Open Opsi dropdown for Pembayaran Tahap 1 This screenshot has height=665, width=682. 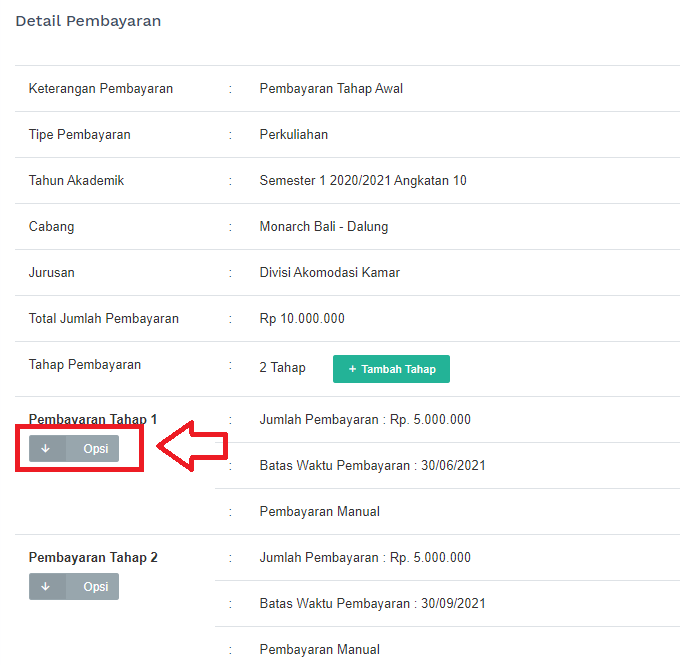pos(95,449)
